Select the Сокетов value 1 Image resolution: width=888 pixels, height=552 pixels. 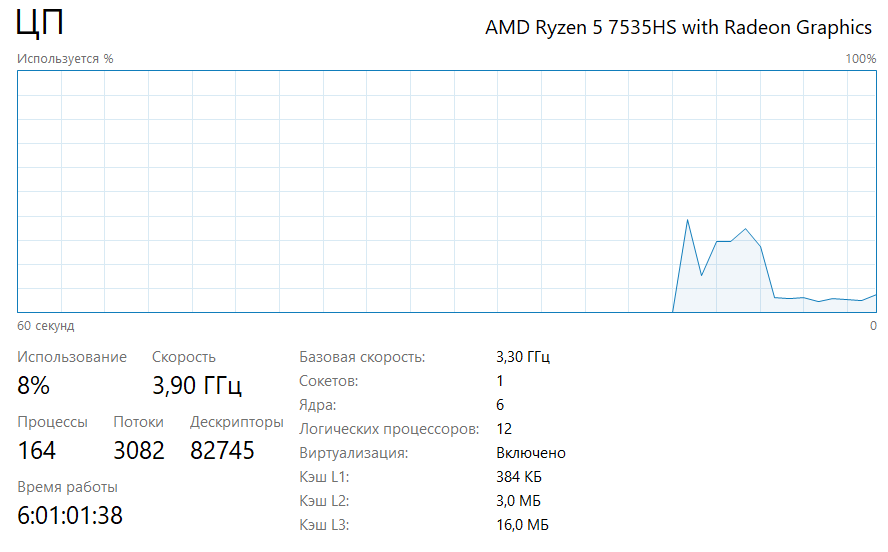click(x=500, y=380)
